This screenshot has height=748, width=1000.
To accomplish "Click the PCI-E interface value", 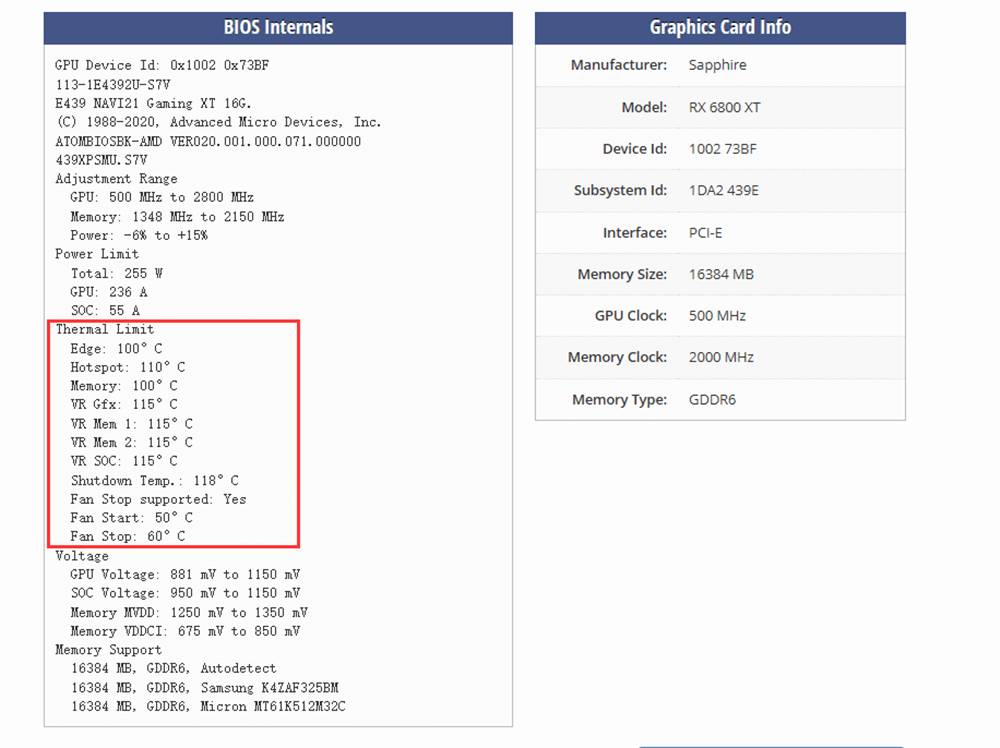I will pos(707,233).
